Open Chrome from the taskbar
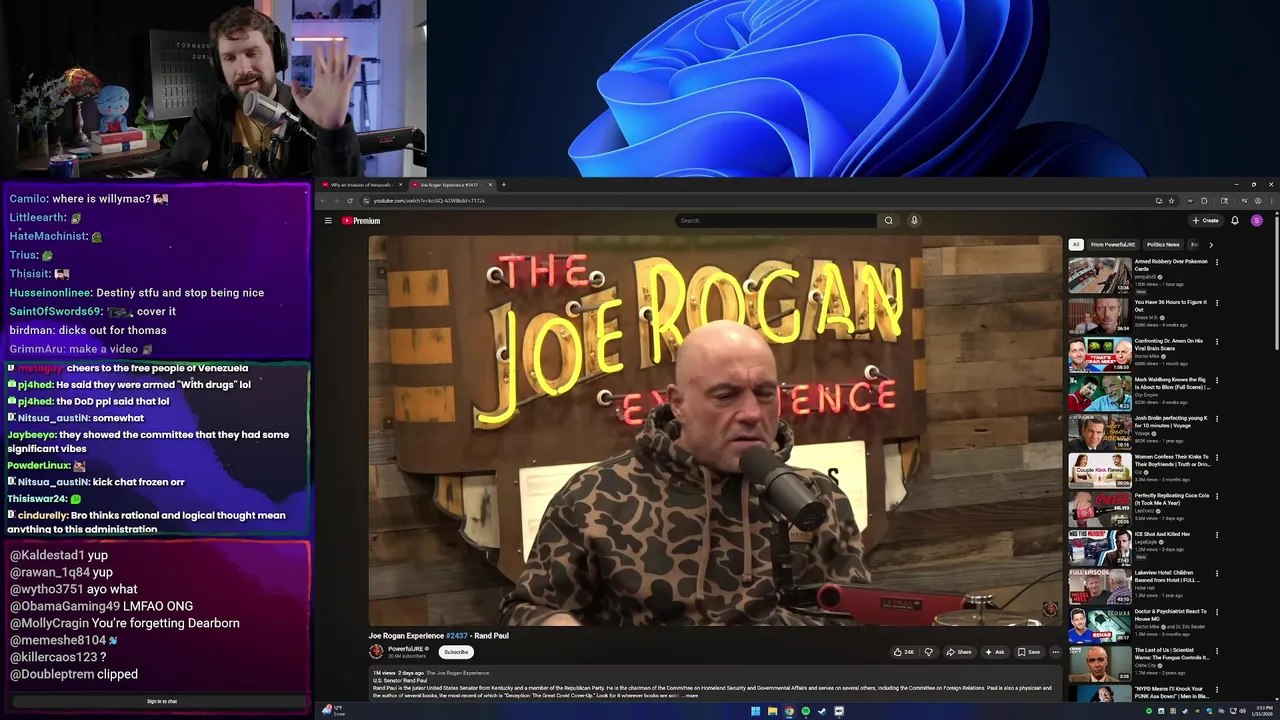 coord(789,711)
